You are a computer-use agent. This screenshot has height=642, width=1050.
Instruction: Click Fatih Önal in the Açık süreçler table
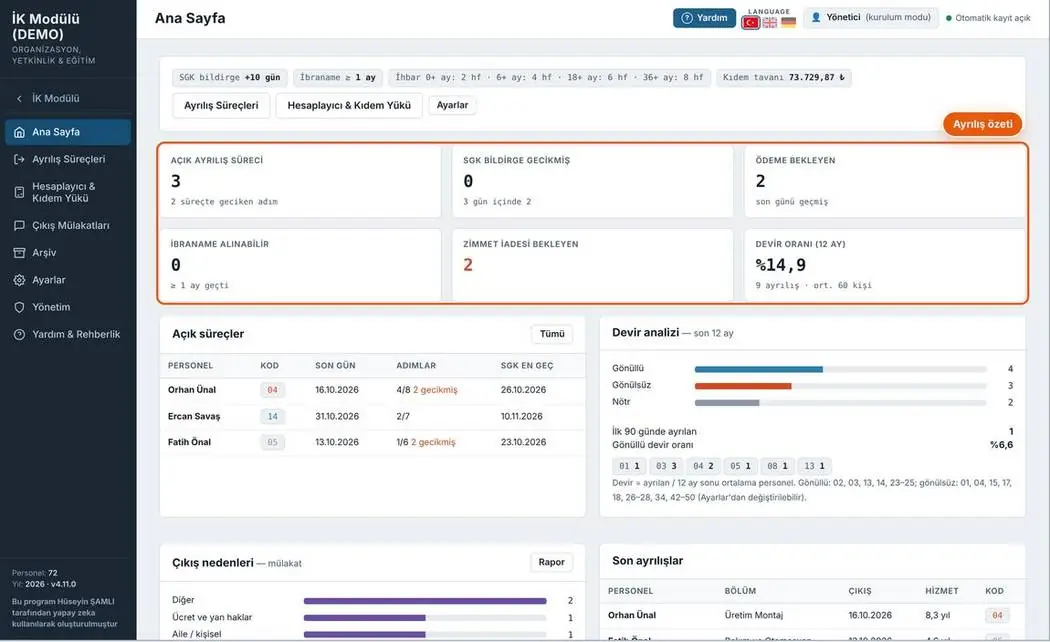(x=189, y=442)
